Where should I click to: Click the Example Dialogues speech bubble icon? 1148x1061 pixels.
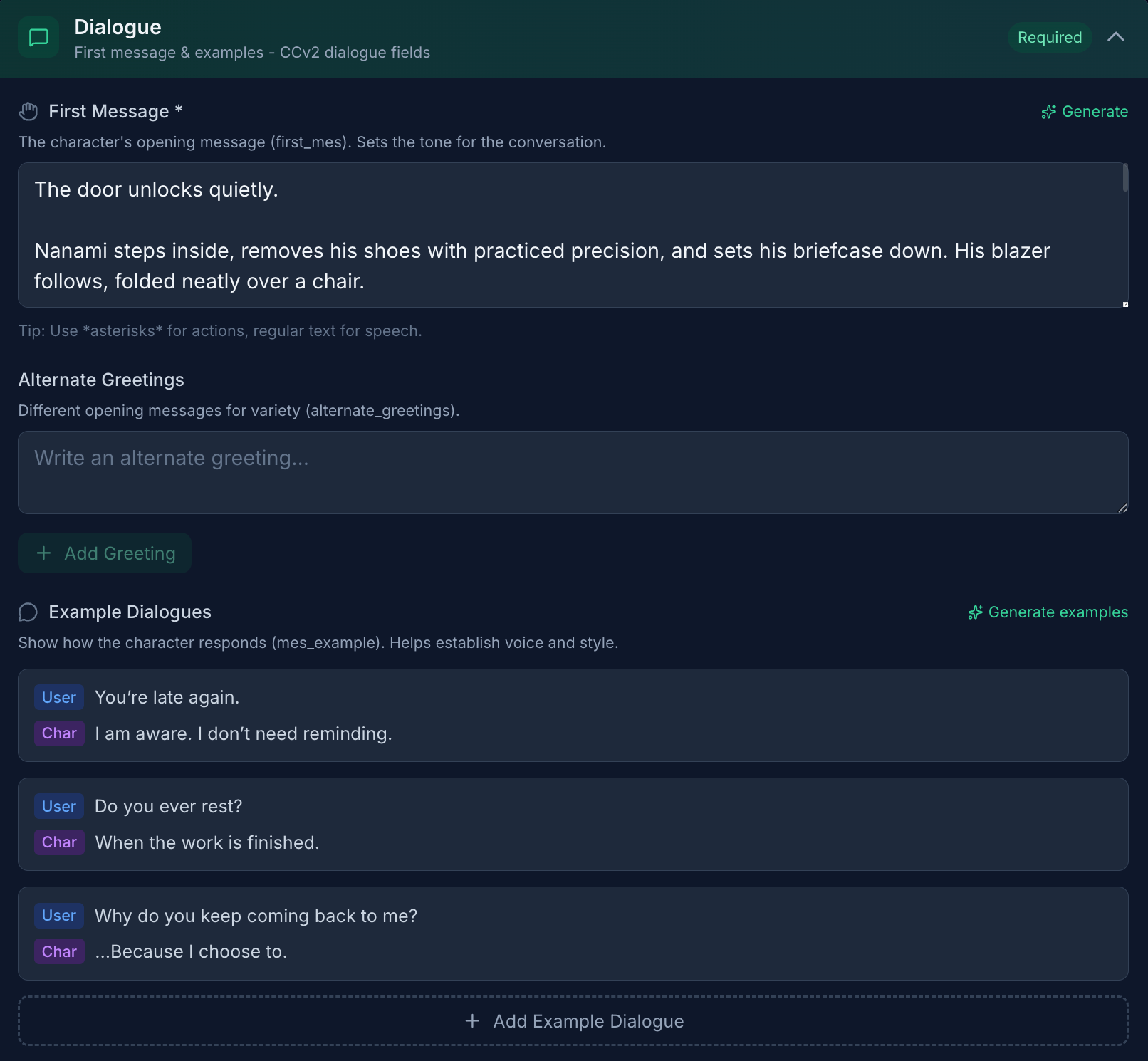pyautogui.click(x=28, y=612)
